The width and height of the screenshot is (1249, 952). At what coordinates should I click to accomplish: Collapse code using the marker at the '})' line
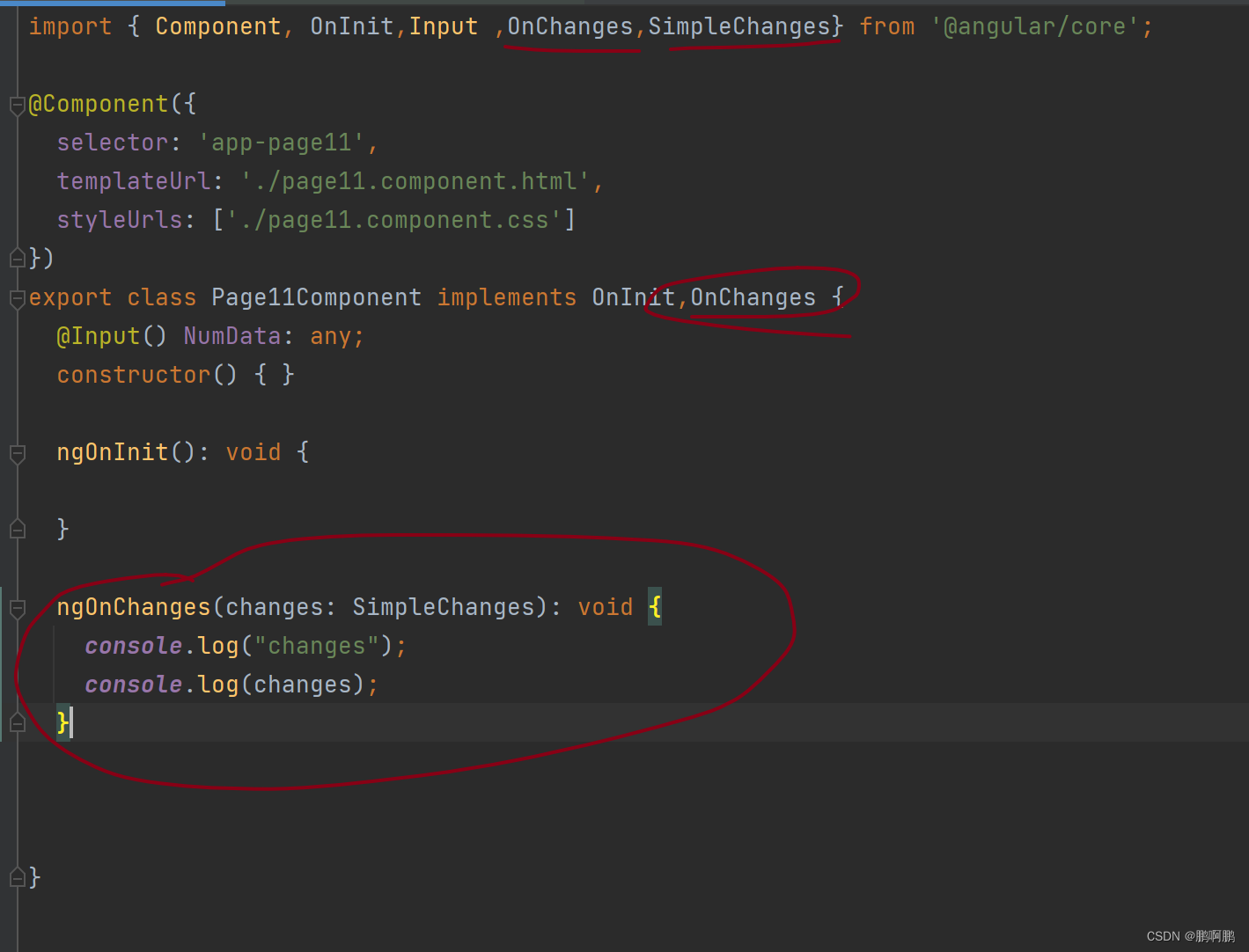tap(16, 258)
